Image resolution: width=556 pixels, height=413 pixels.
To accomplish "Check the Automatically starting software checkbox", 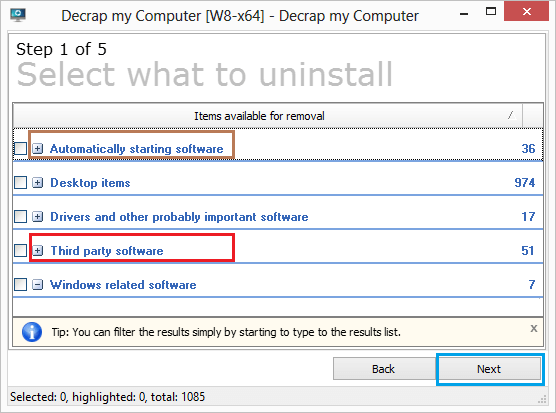I will [21, 149].
